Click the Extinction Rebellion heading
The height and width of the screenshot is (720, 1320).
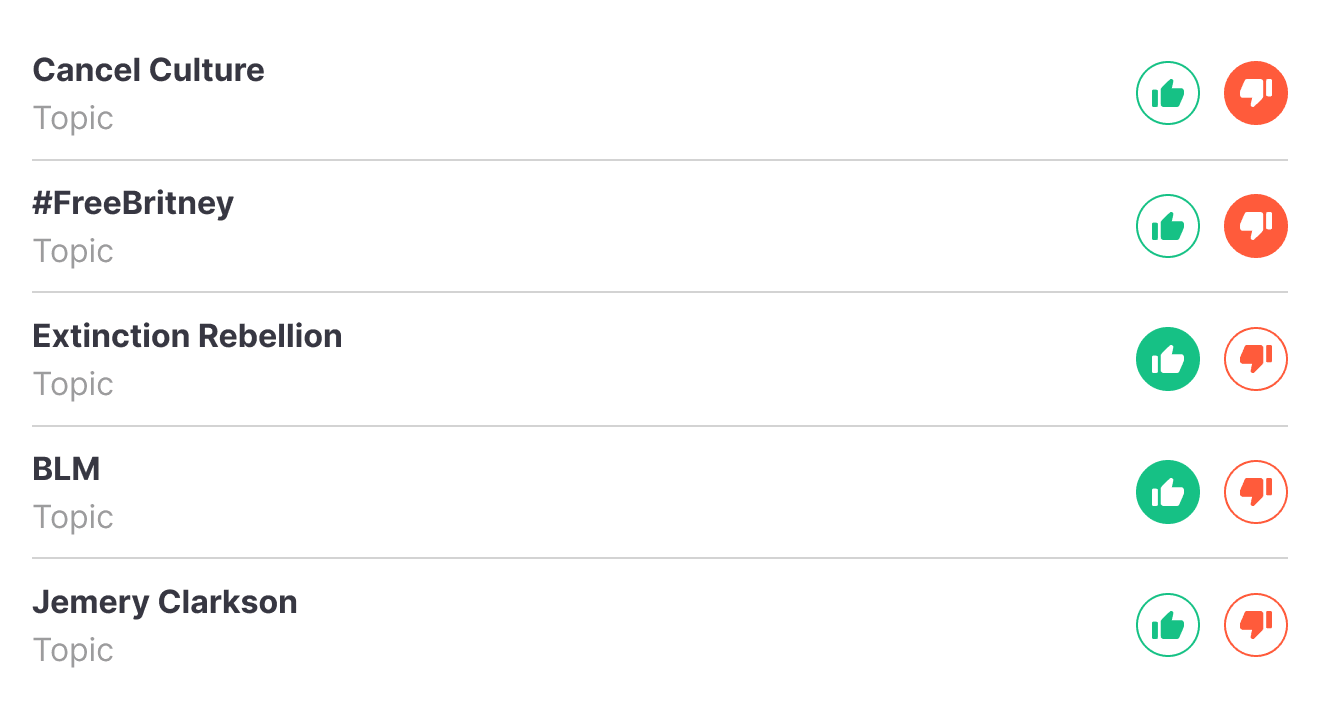187,336
